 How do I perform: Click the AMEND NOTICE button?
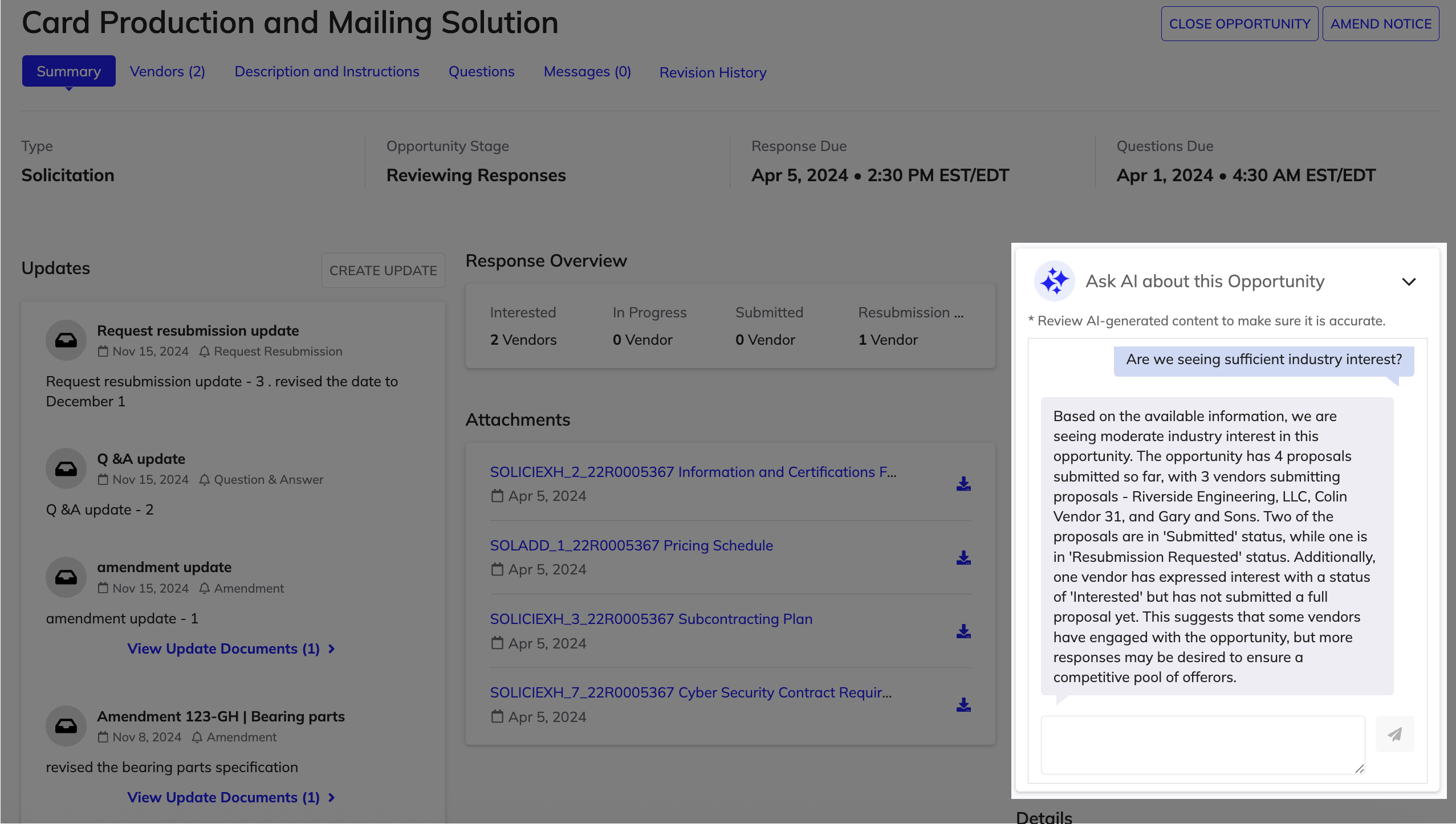(1381, 24)
